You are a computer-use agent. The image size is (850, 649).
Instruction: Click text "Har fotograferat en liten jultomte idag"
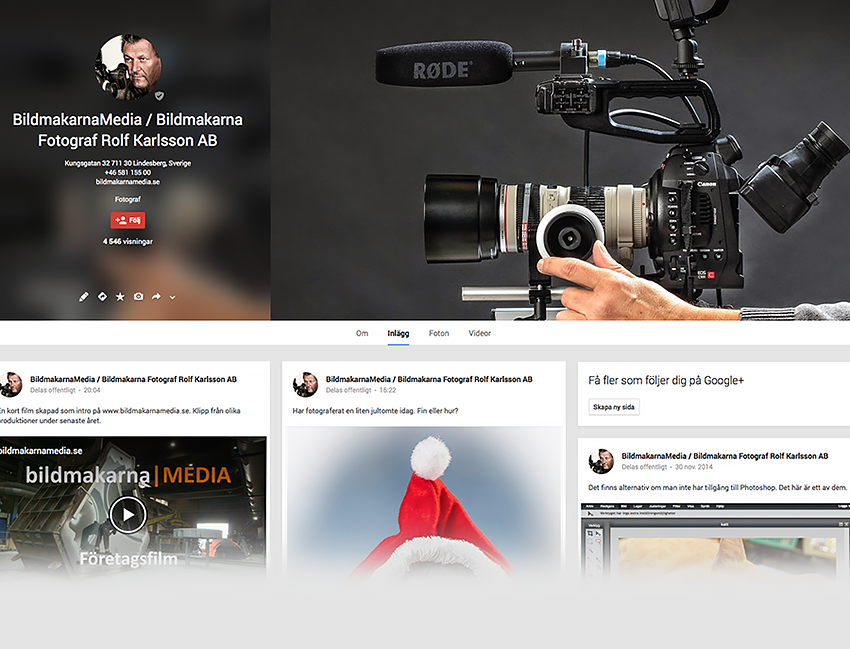(353, 410)
